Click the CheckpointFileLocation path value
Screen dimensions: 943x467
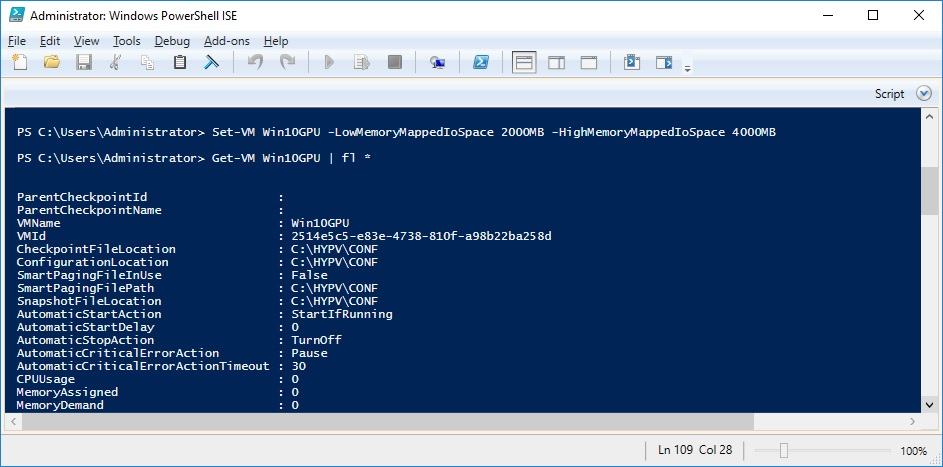tap(334, 249)
